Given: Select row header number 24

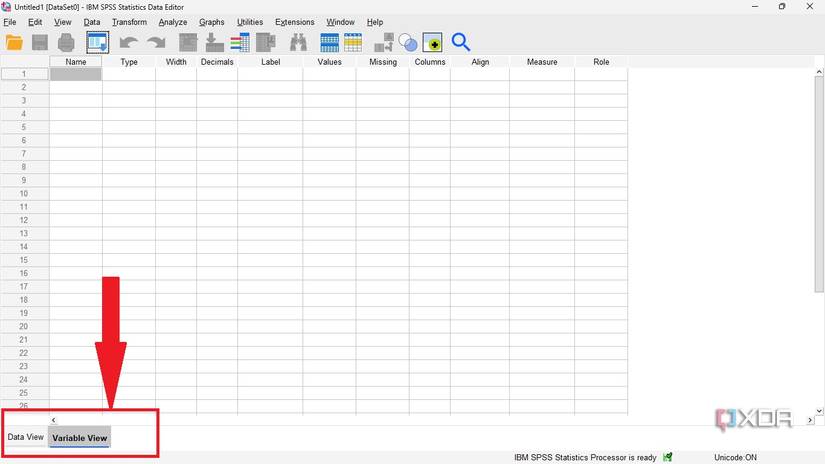Looking at the screenshot, I should tap(25, 380).
